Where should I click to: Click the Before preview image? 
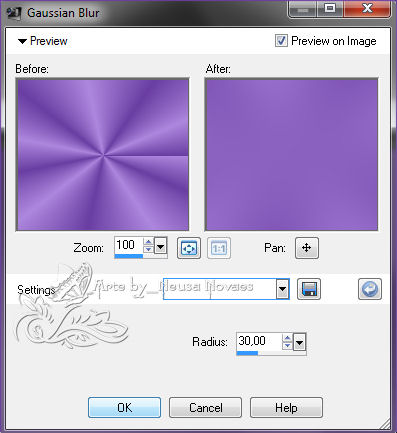pos(103,155)
